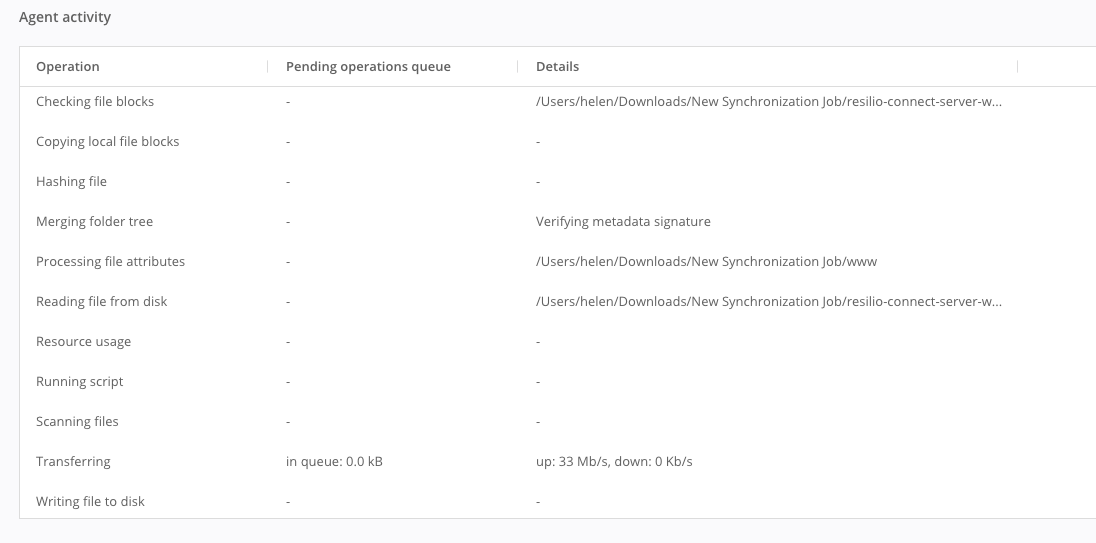Select the Copying local file blocks operation
Viewport: 1096px width, 543px height.
(x=107, y=142)
